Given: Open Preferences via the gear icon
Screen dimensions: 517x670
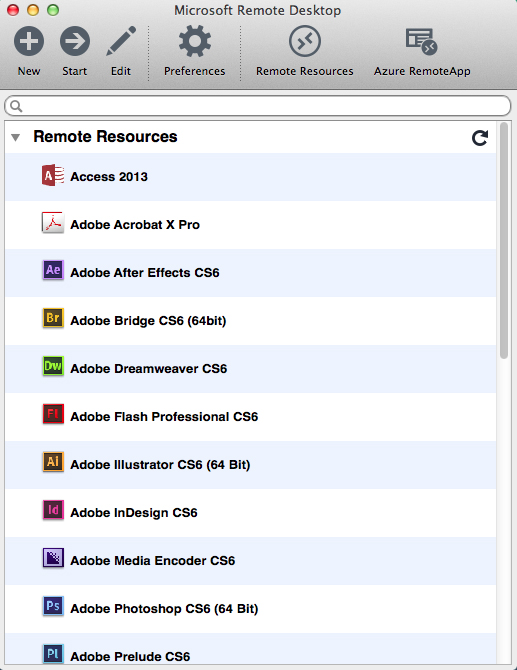Looking at the screenshot, I should pyautogui.click(x=194, y=41).
